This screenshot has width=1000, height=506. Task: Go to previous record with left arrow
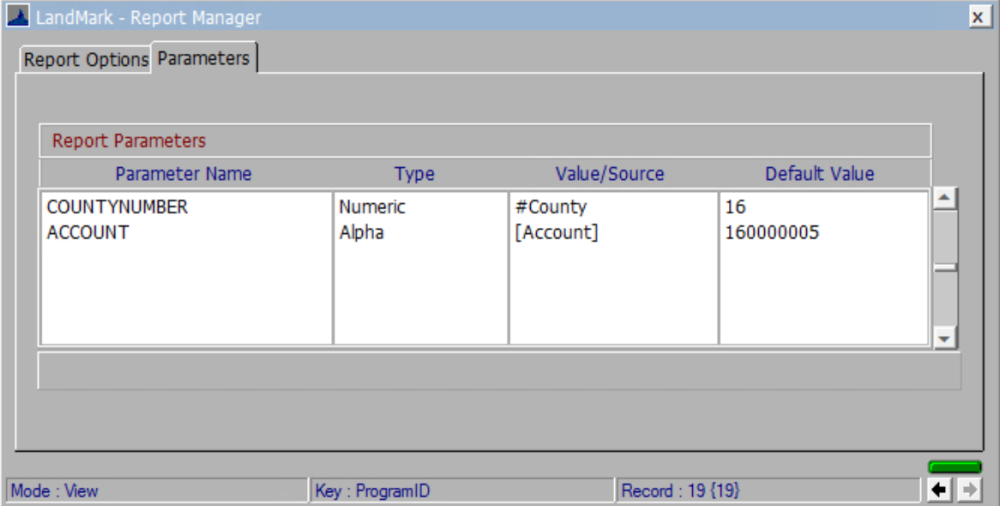[x=939, y=490]
